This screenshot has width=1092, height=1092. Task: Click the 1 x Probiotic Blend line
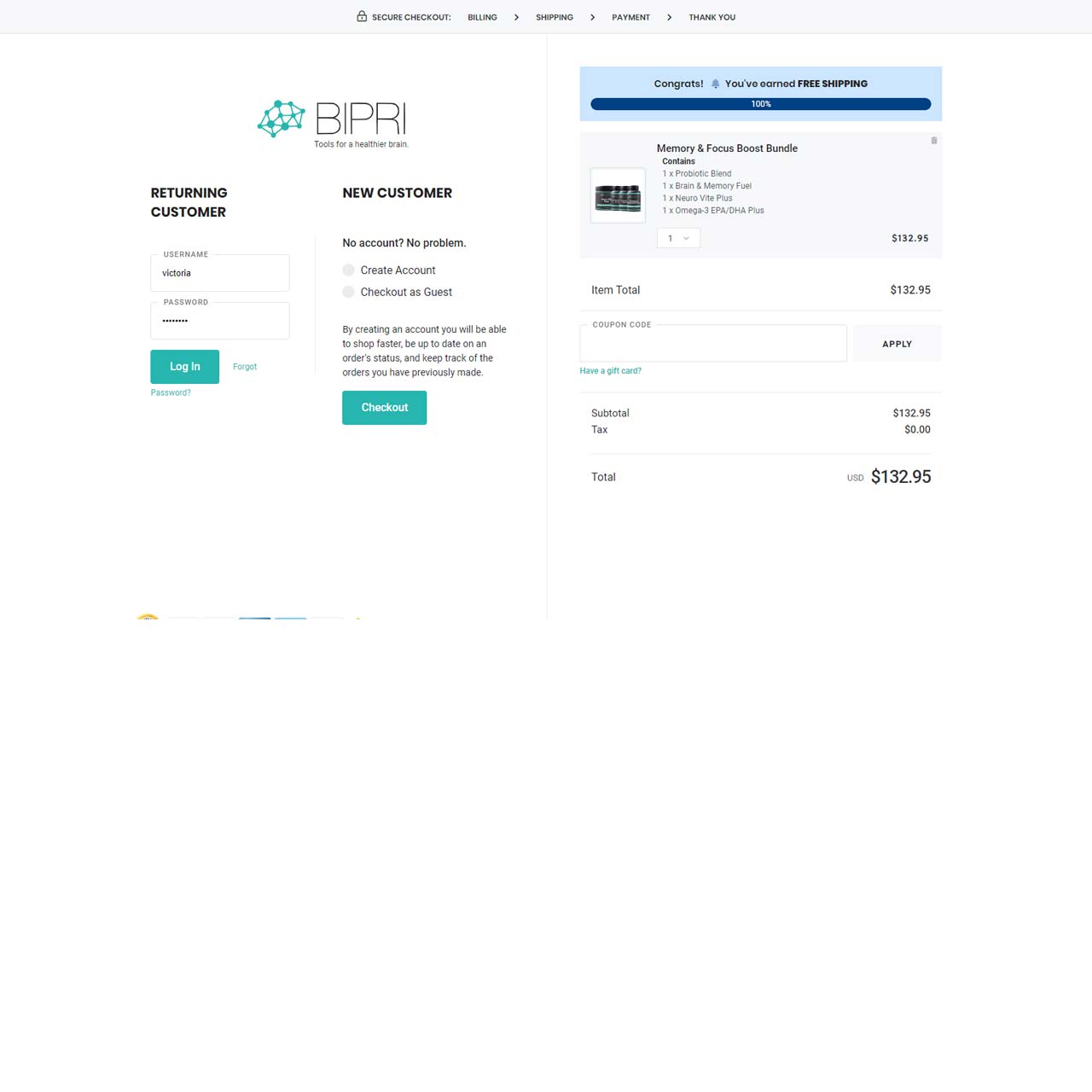point(697,173)
